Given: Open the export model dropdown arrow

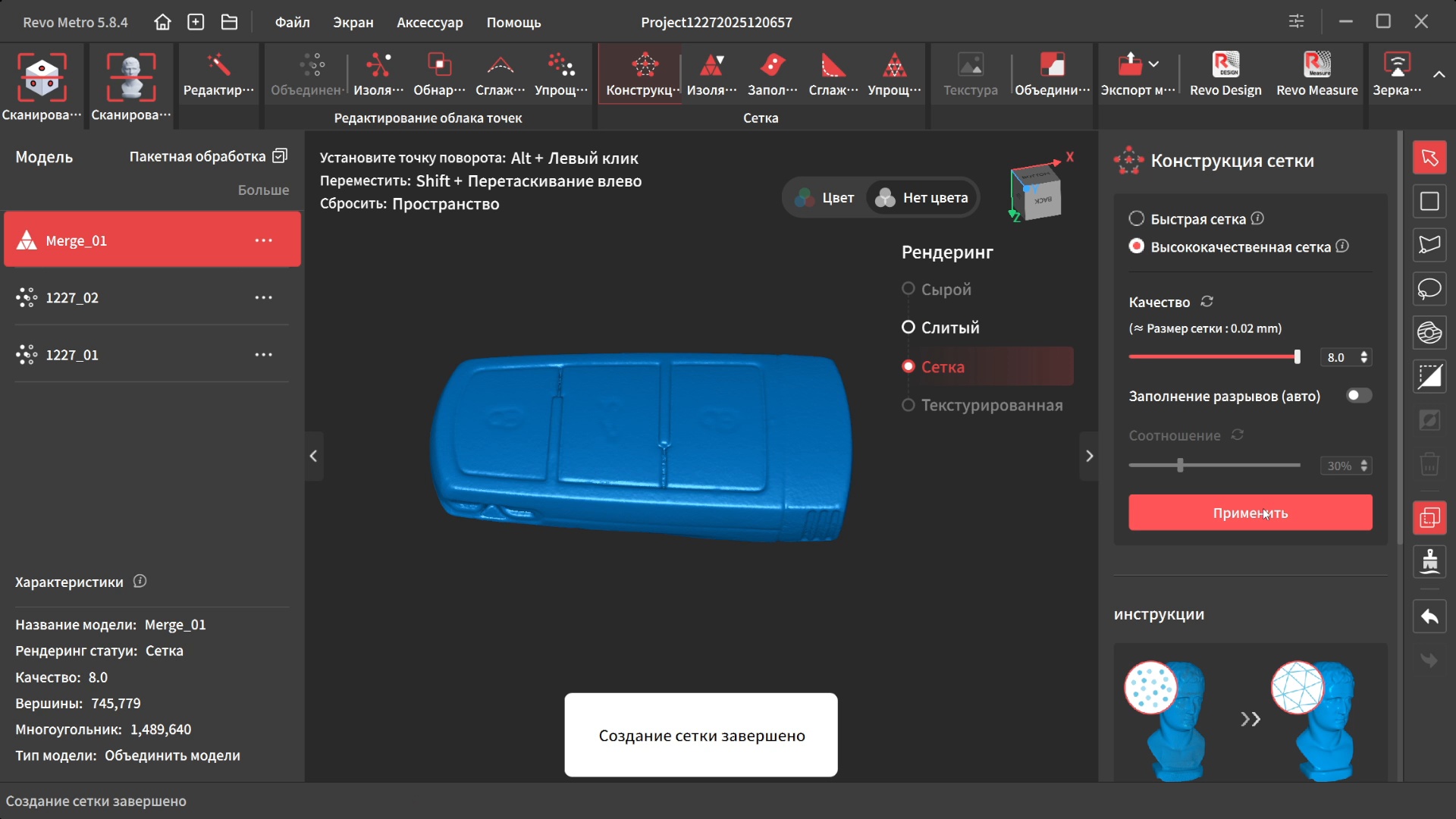Looking at the screenshot, I should click(x=1153, y=64).
